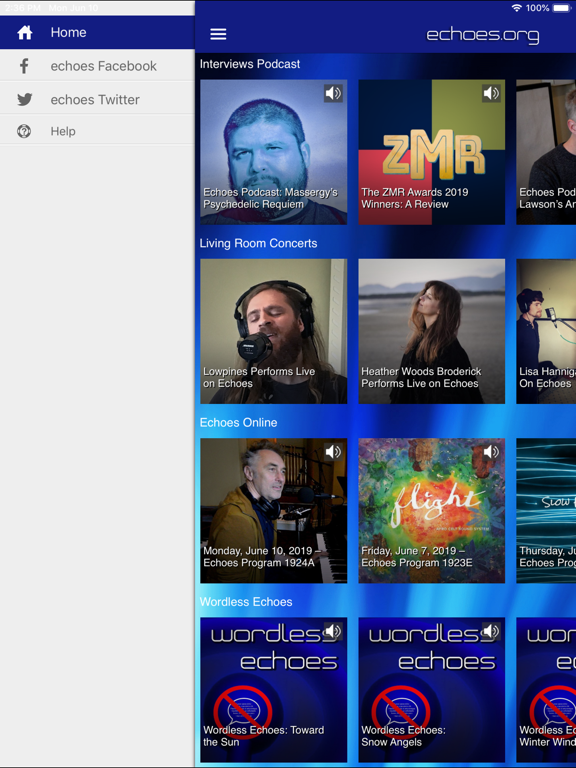Open Interviews Podcast section heading
Screen dimensions: 576x768
pos(250,64)
